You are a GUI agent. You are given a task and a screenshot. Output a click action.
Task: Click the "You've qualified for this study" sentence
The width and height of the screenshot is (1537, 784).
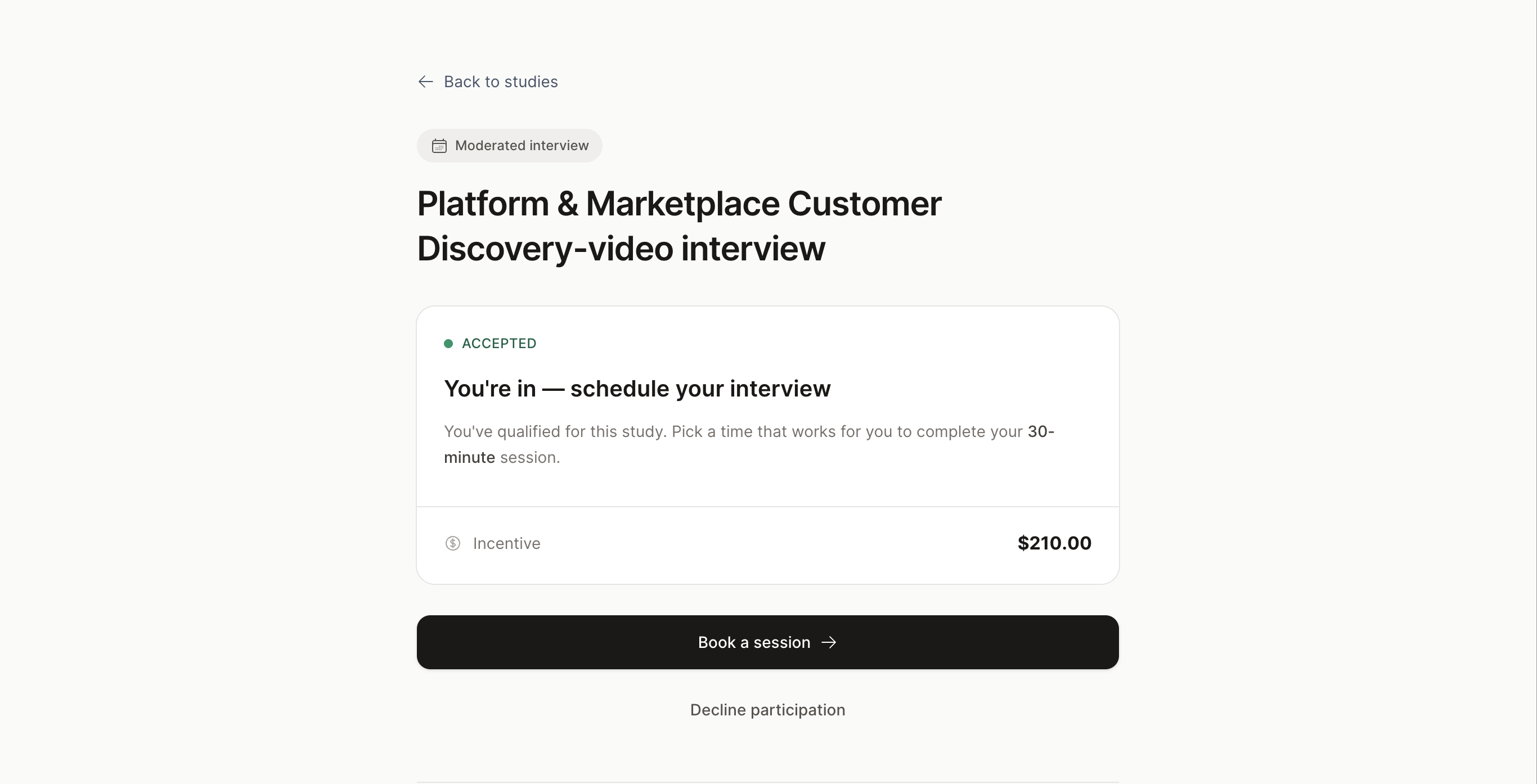[555, 432]
